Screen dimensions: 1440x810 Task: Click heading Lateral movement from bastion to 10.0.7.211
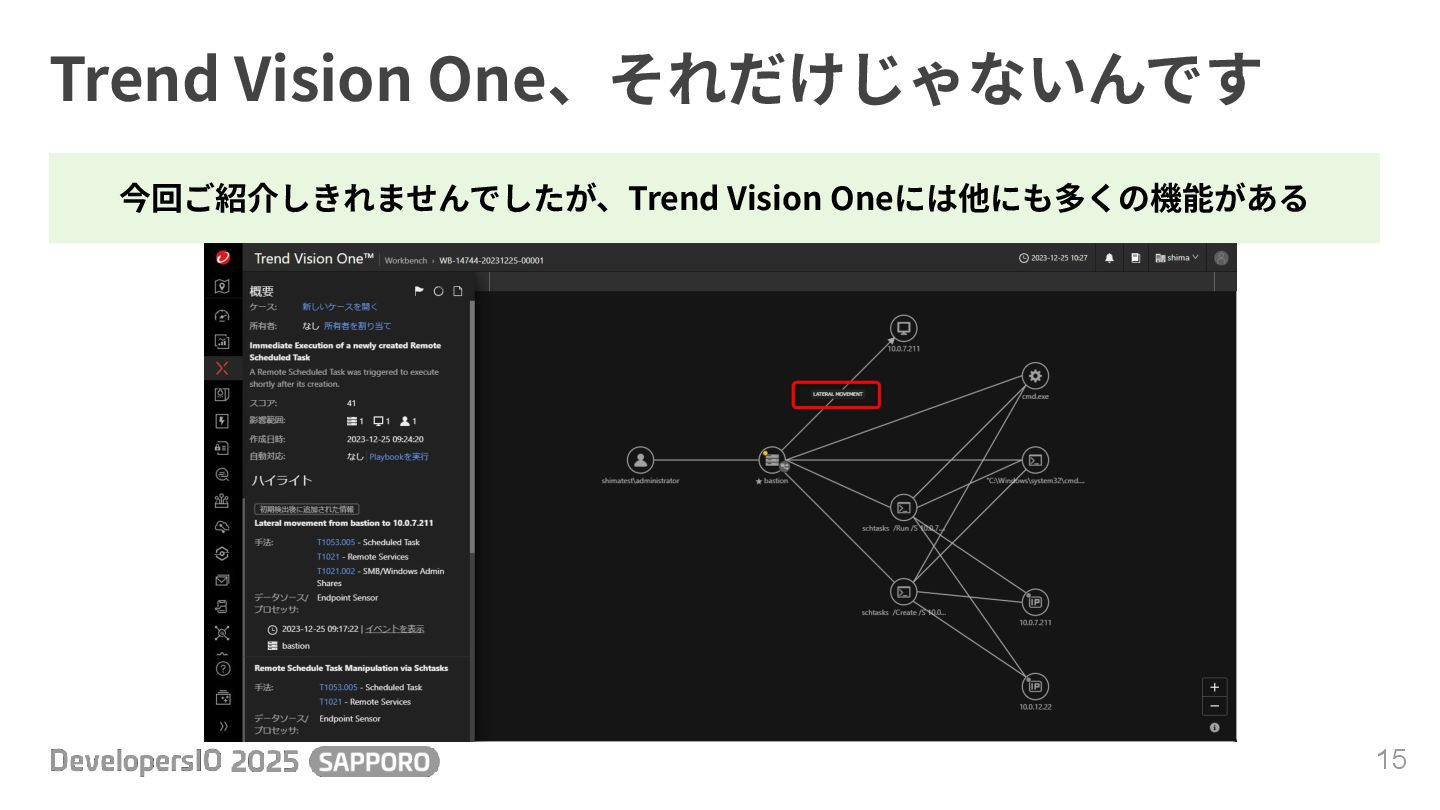(x=344, y=523)
